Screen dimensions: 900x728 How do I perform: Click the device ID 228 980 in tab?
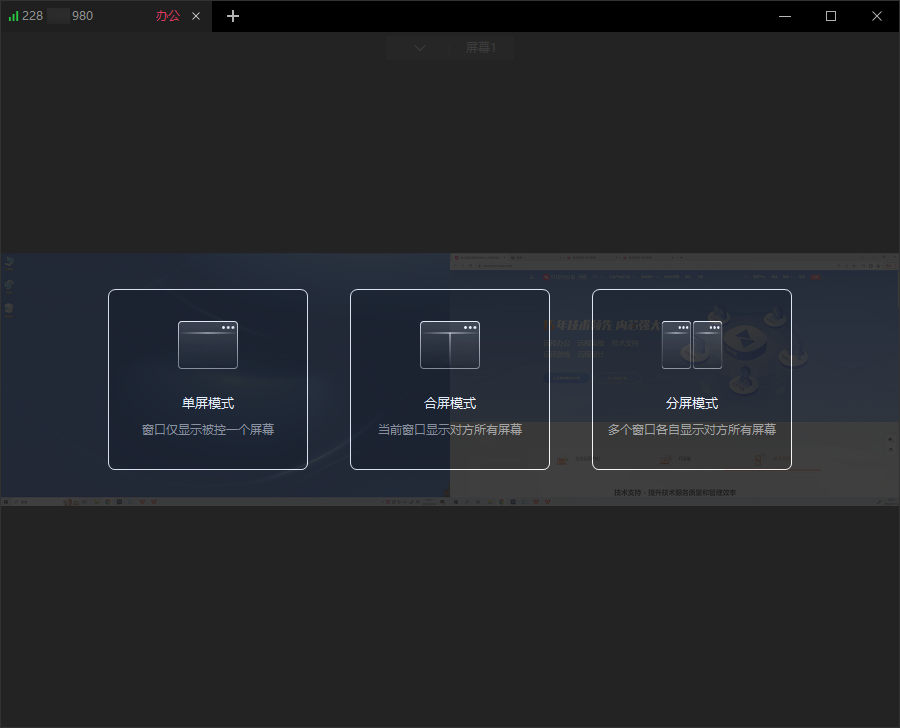click(x=57, y=16)
